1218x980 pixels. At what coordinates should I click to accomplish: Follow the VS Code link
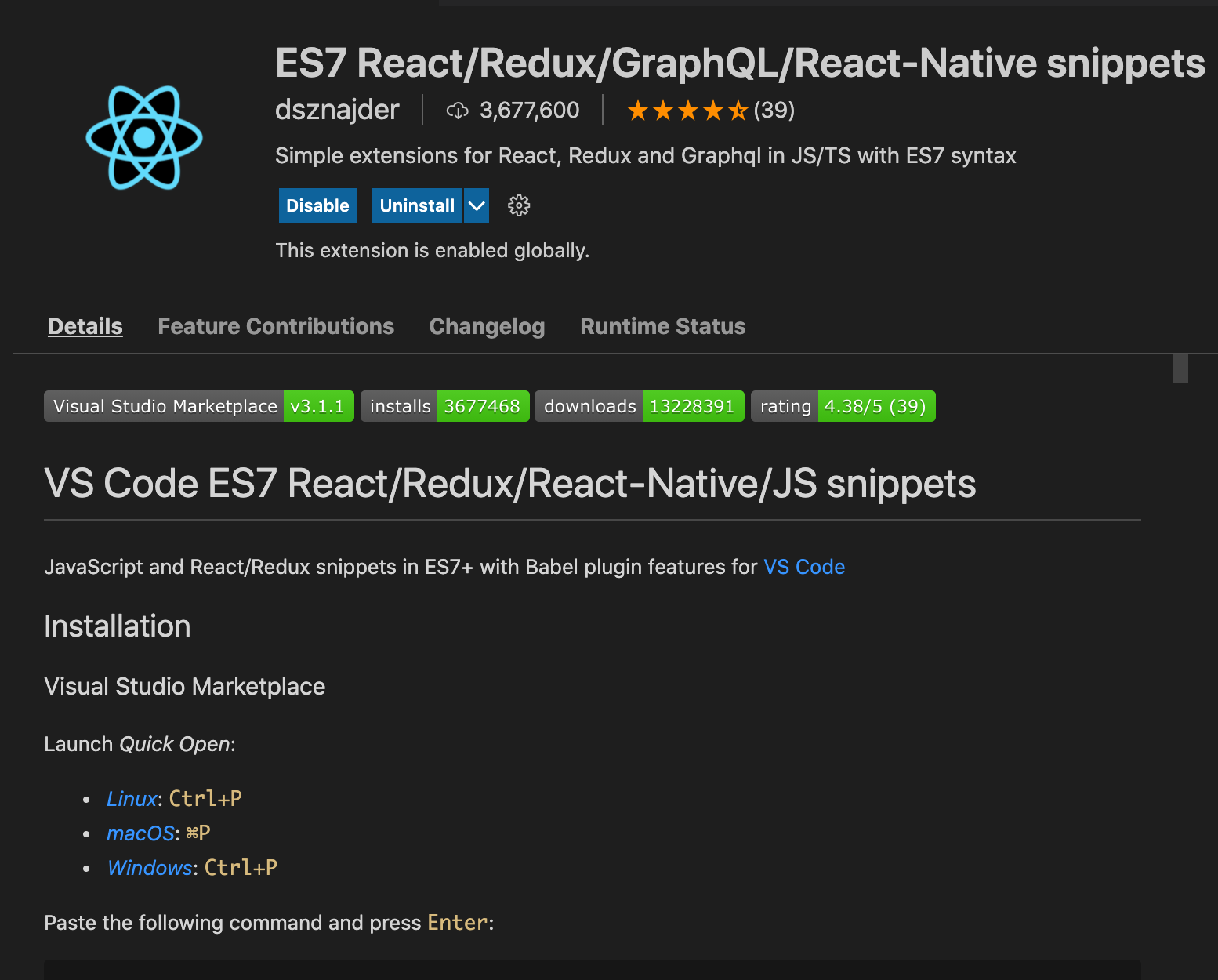point(804,567)
